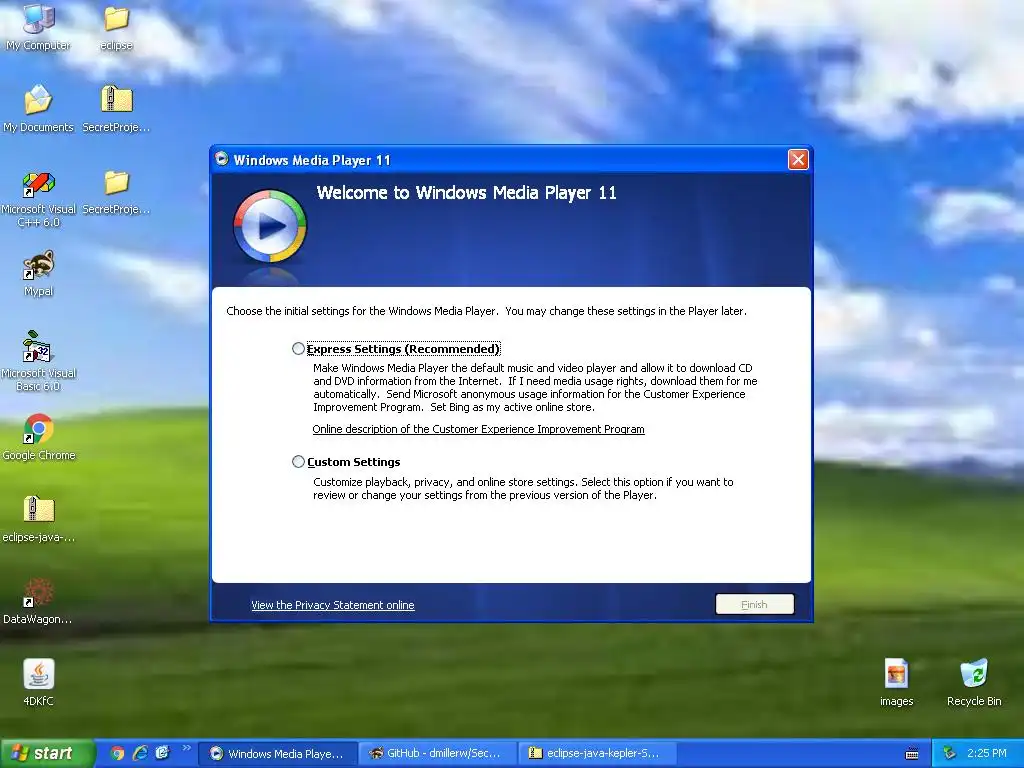Image resolution: width=1024 pixels, height=768 pixels.
Task: Select Custom Settings radio button
Action: point(298,462)
